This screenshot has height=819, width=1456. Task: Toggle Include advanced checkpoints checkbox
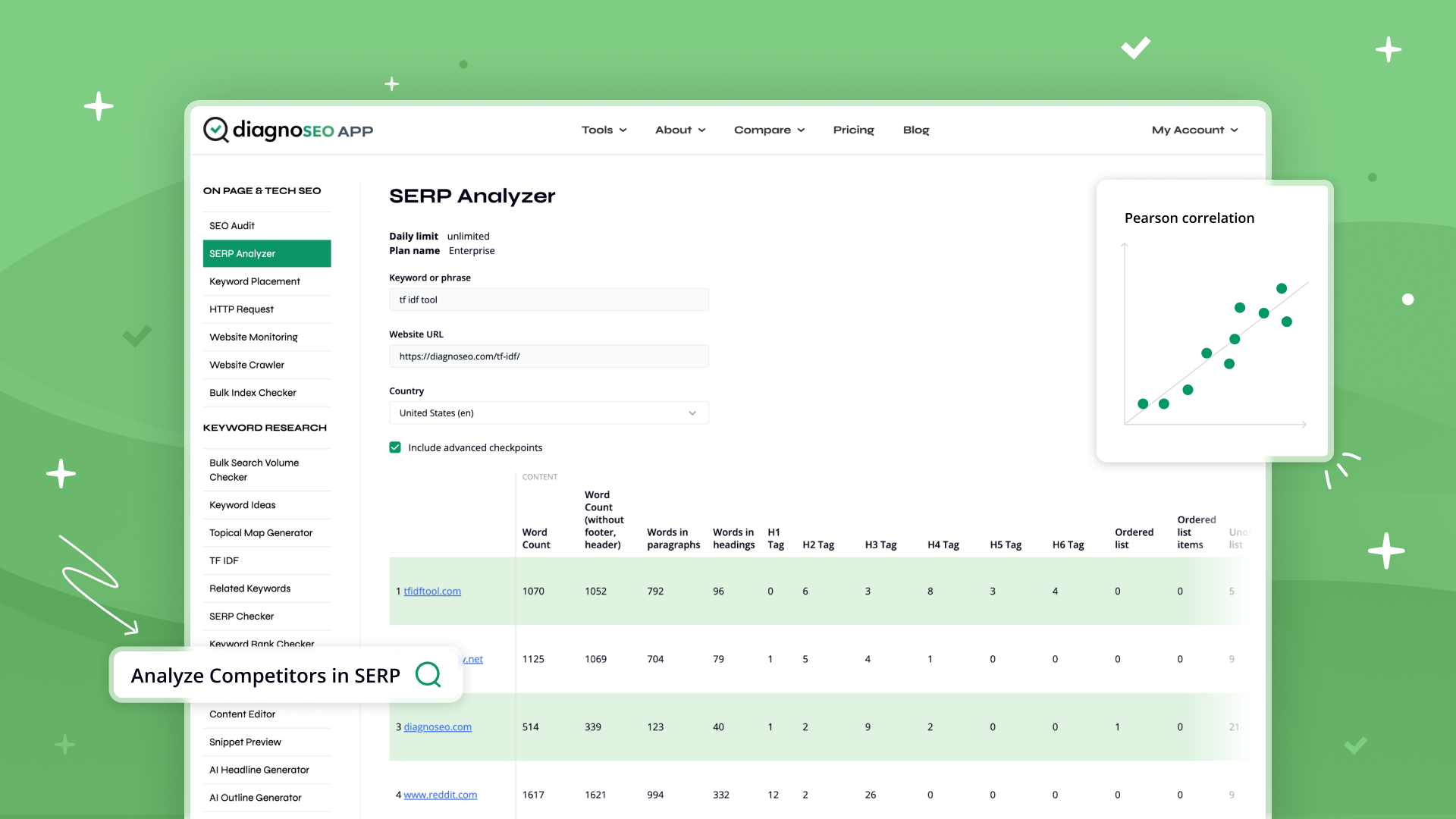point(394,447)
